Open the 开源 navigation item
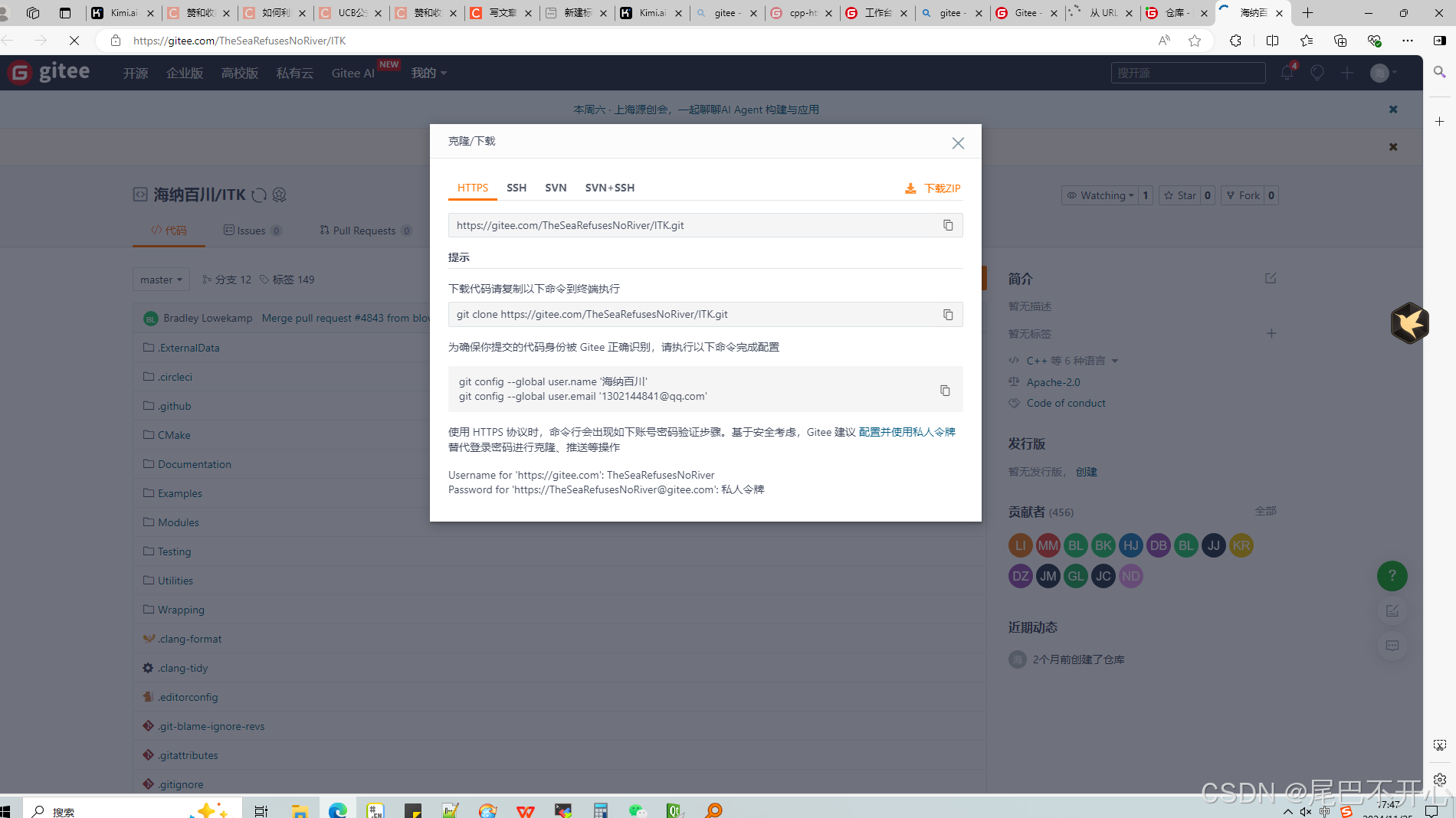 [136, 73]
